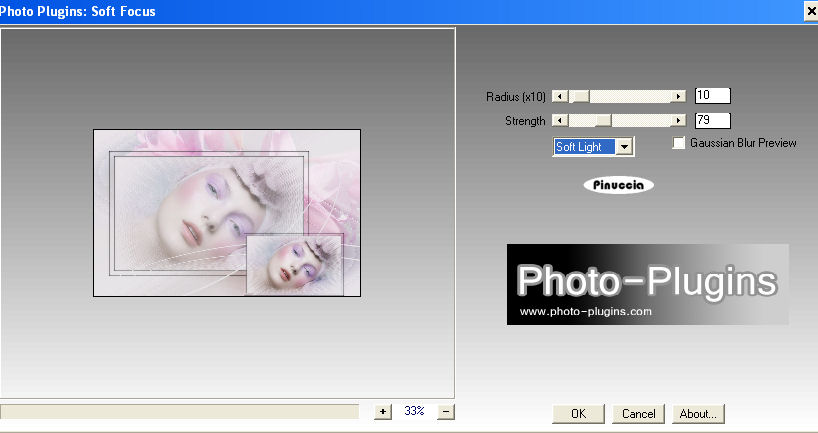818x433 pixels.
Task: Click the Radius value field showing 10
Action: pyautogui.click(x=713, y=96)
